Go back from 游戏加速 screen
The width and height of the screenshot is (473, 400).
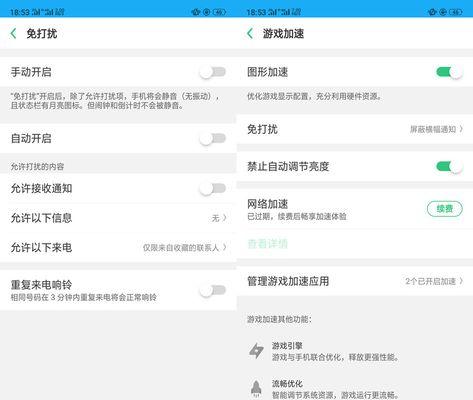coord(250,33)
